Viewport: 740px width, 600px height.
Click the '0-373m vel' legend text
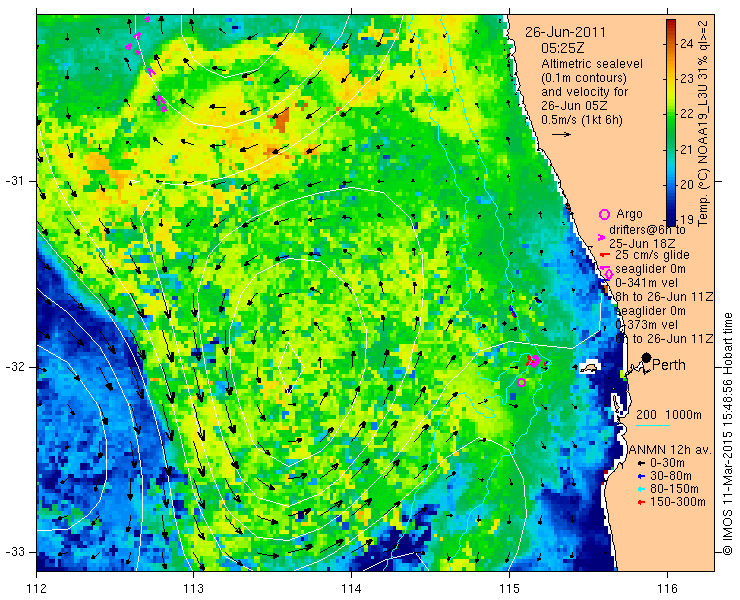[647, 325]
